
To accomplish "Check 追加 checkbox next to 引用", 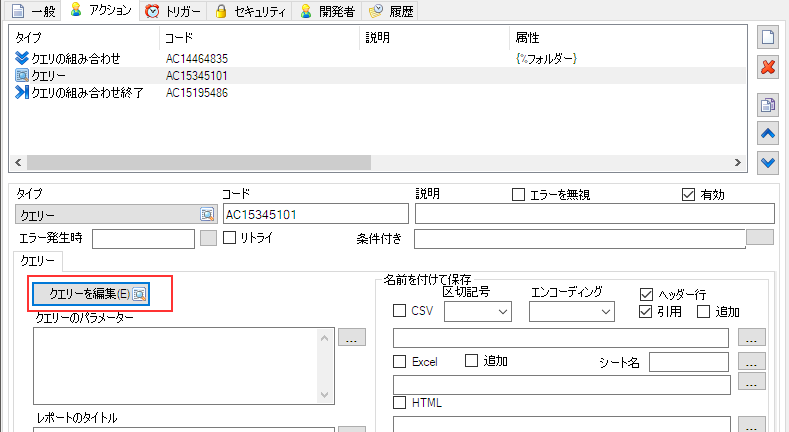I will coord(703,311).
